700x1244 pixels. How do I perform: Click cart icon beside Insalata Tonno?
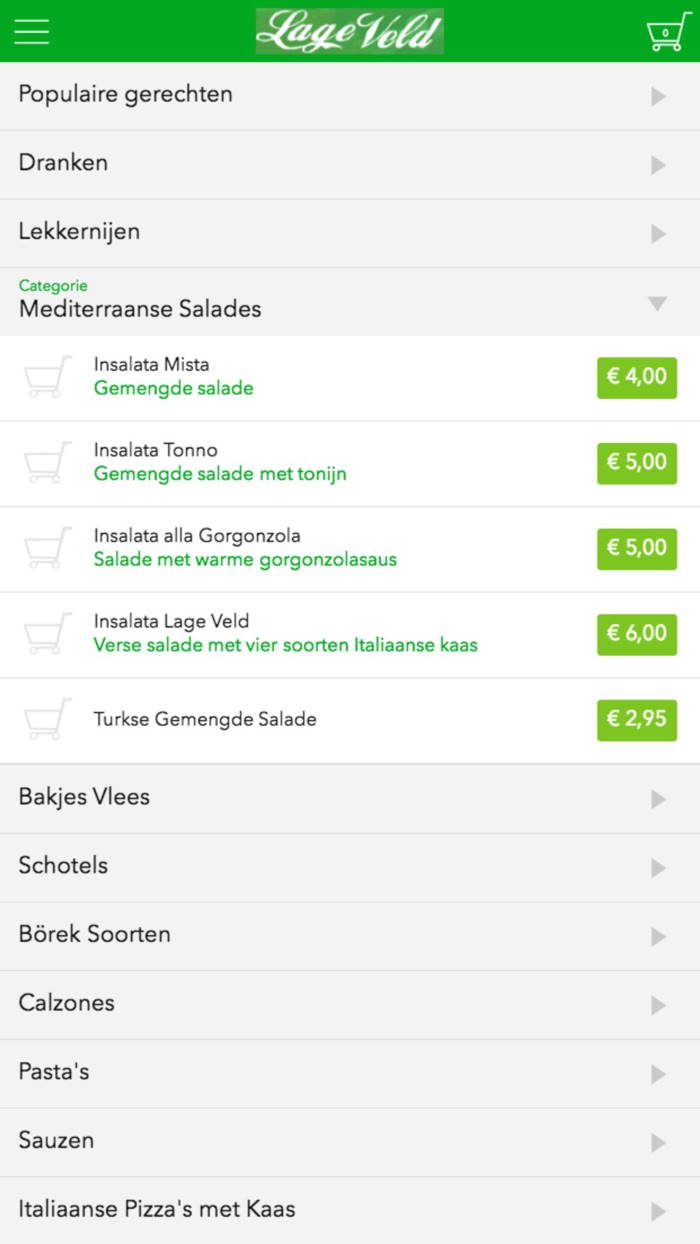tap(48, 463)
